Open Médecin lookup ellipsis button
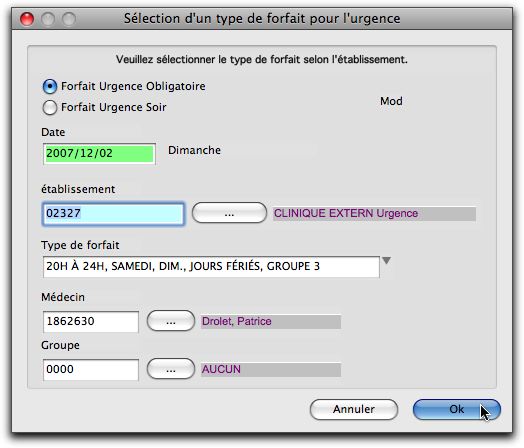 (x=171, y=321)
